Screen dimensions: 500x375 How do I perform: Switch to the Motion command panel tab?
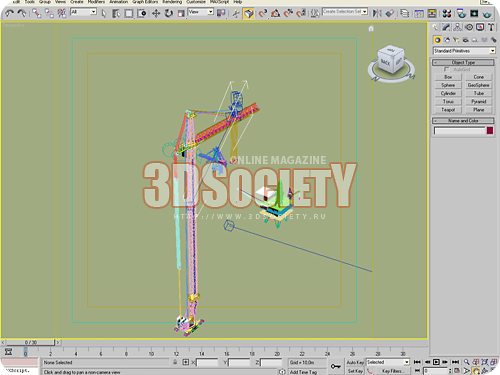click(469, 27)
